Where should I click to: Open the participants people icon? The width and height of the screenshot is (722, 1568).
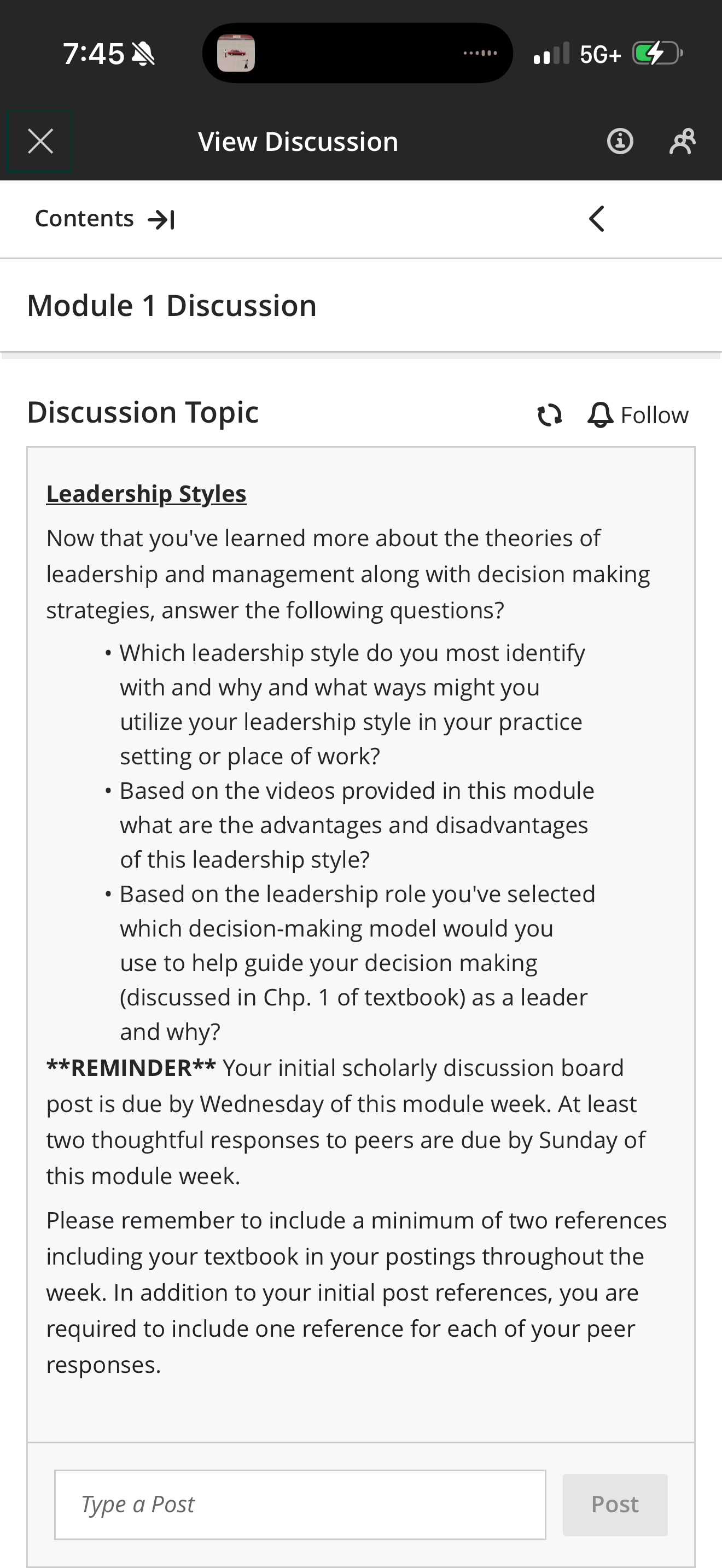click(682, 141)
